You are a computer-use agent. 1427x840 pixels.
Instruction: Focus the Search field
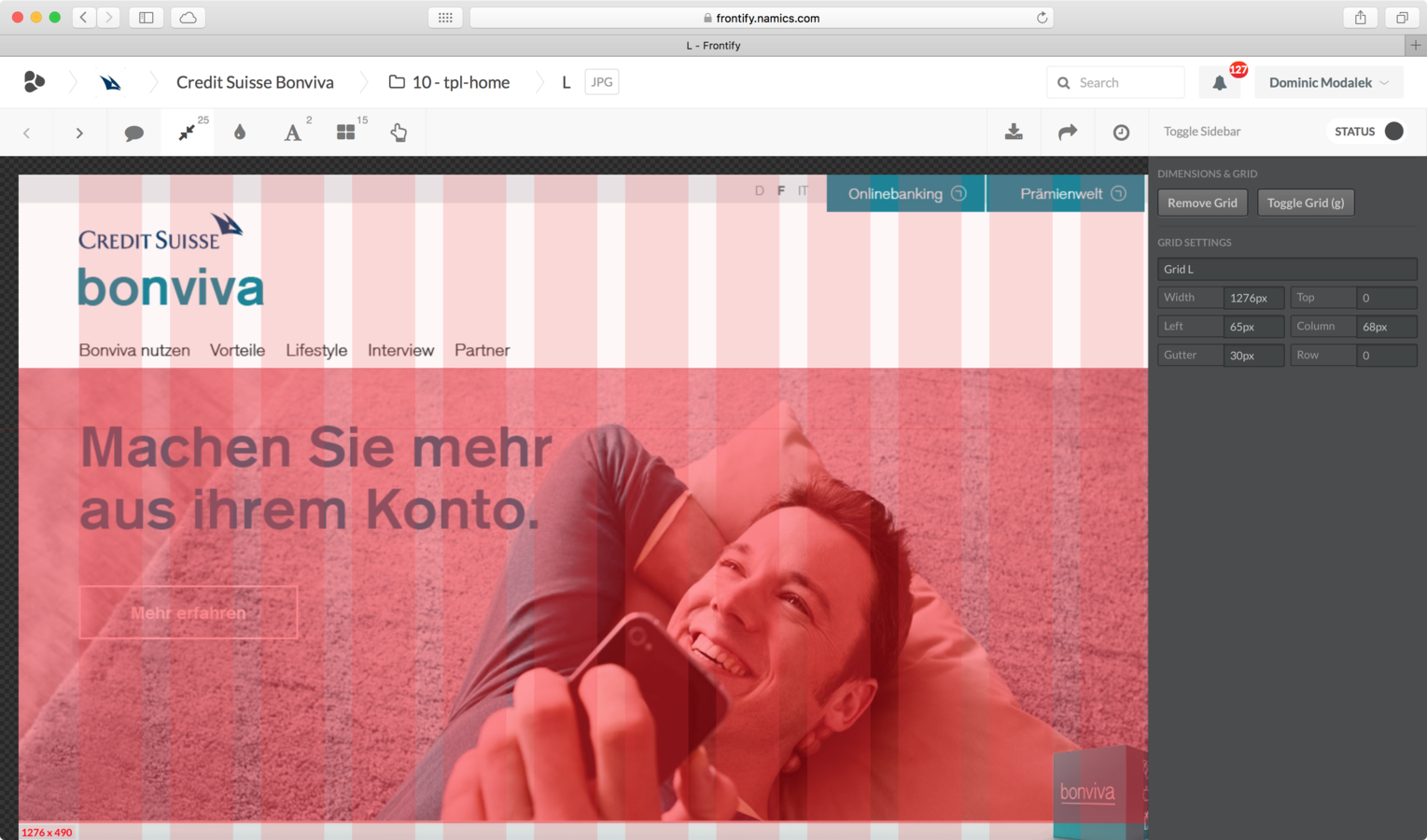tap(1115, 82)
